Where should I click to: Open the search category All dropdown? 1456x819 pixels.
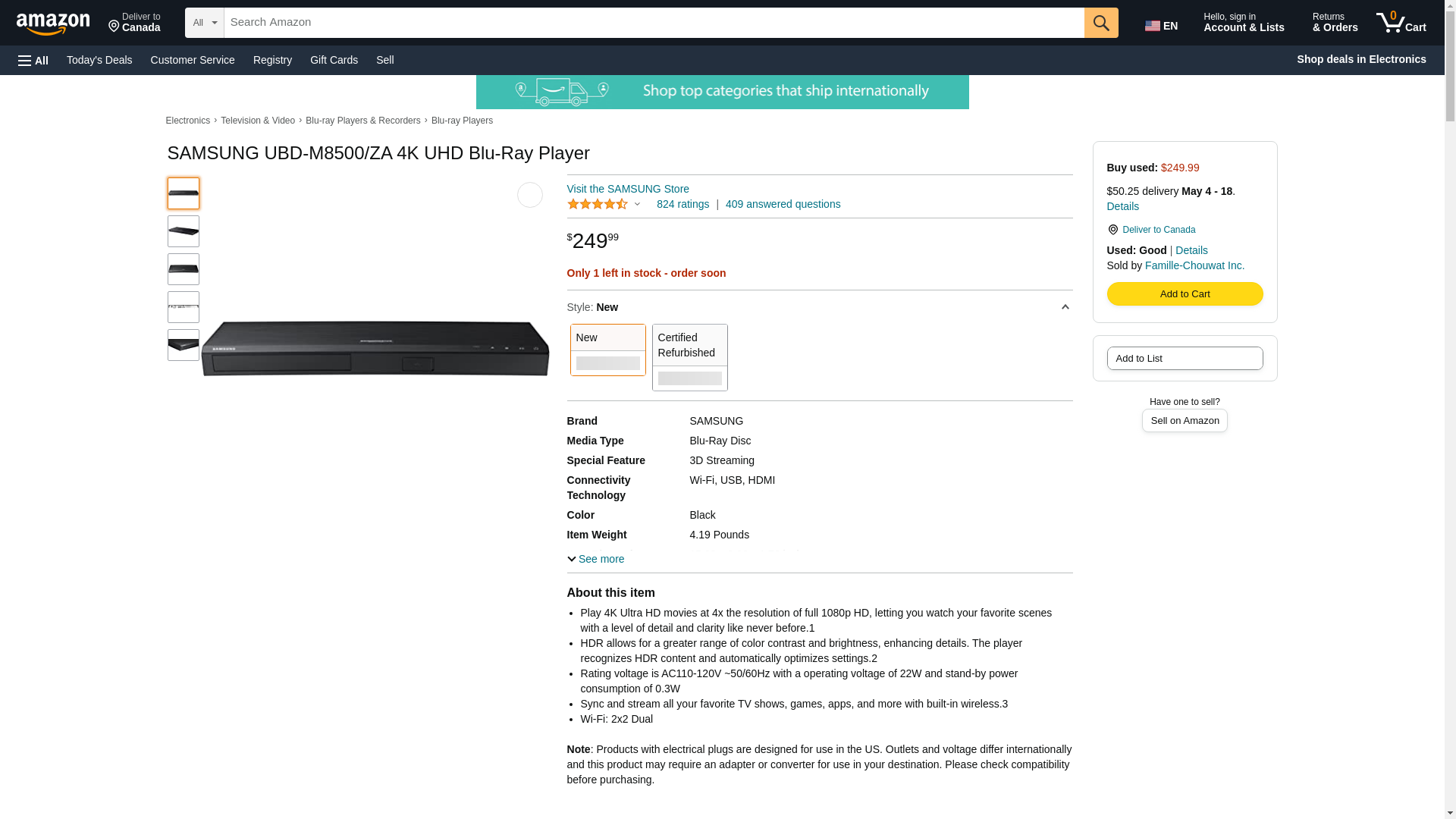[x=204, y=23]
